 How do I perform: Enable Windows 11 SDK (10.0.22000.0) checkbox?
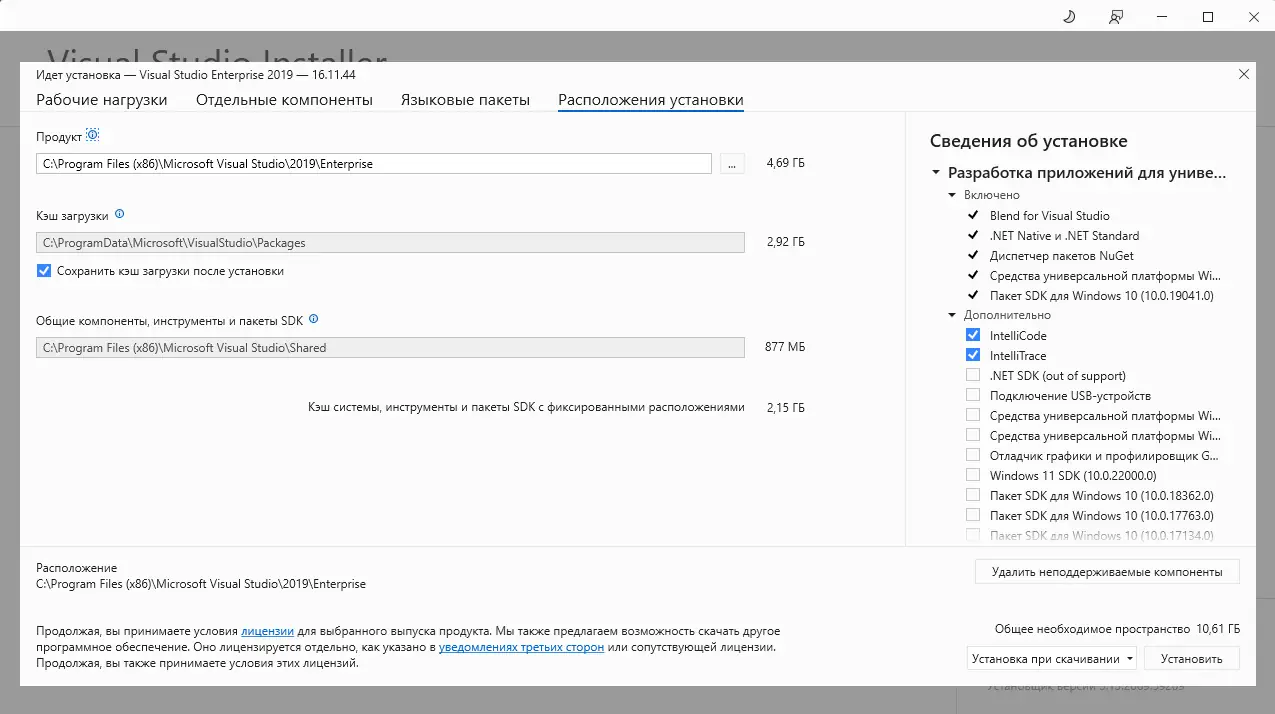[x=973, y=476]
